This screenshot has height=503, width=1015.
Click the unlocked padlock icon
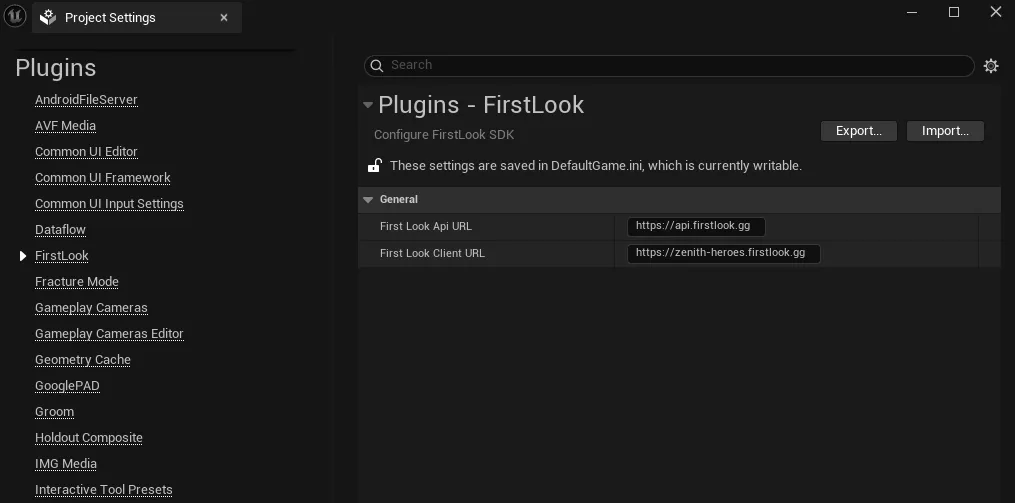click(374, 165)
